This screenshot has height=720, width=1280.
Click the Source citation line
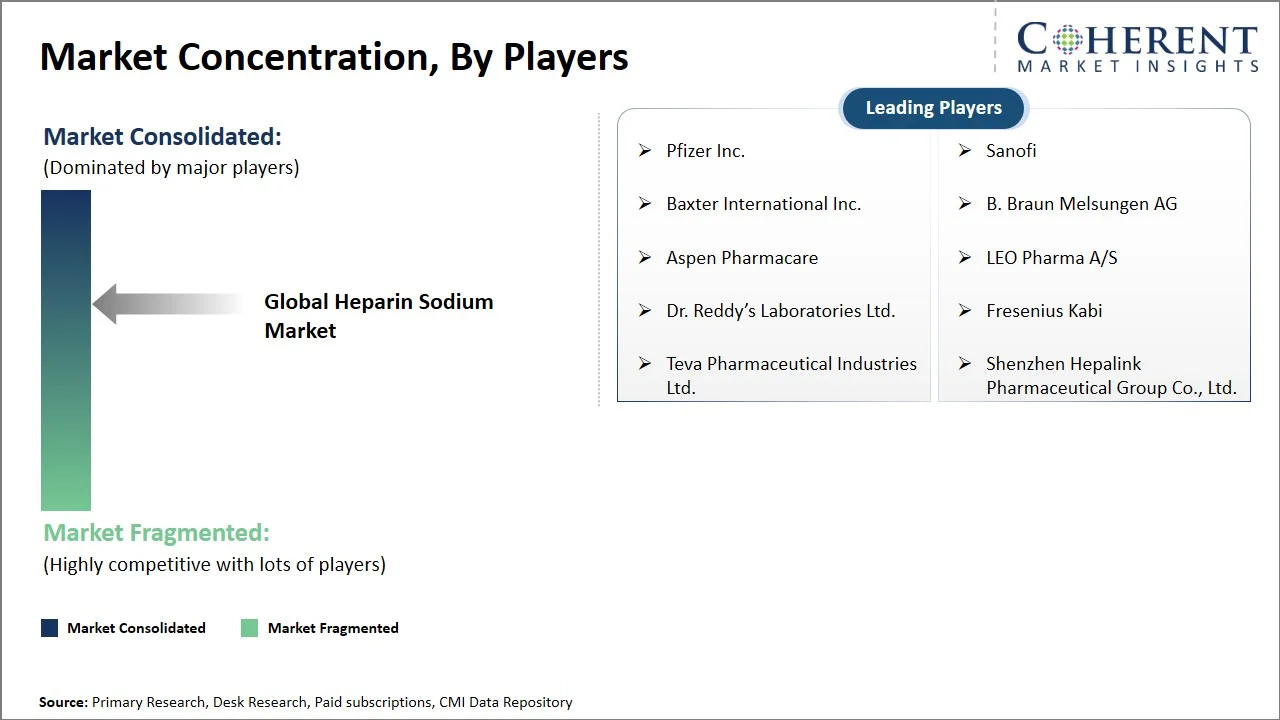tap(305, 702)
